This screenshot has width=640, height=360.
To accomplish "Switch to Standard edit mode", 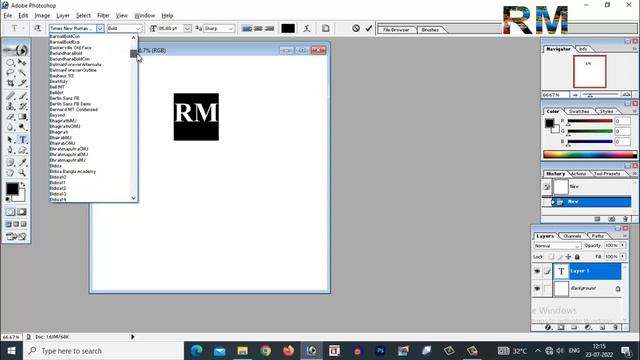I will pos(10,212).
